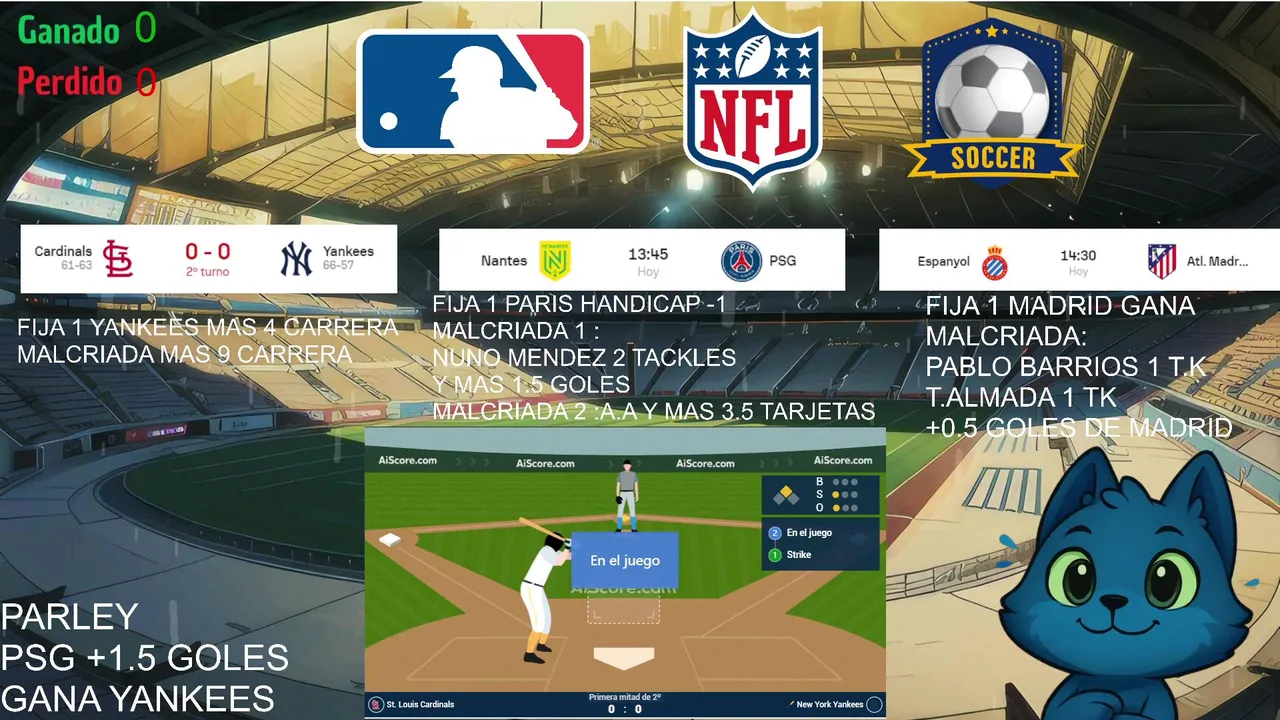Click the St. Louis Cardinals footer logo
1280x720 pixels.
click(x=375, y=705)
